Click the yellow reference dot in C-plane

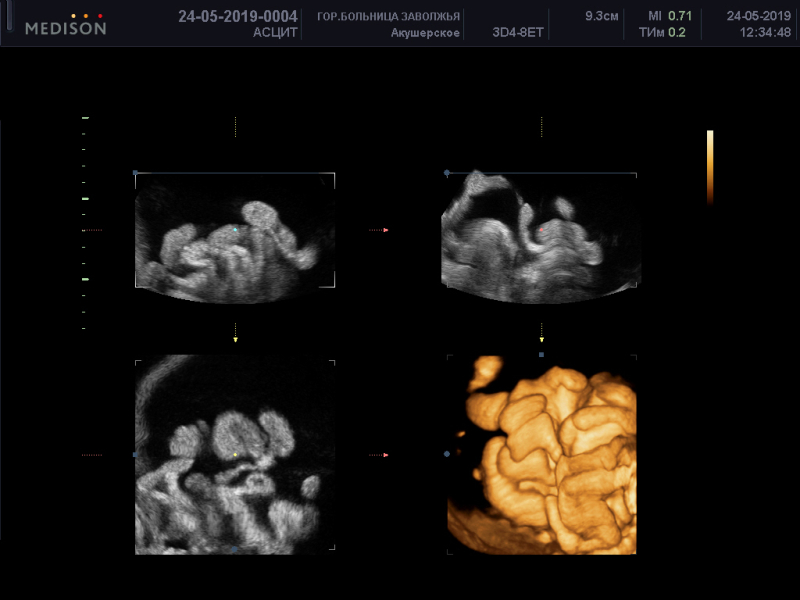tap(235, 455)
